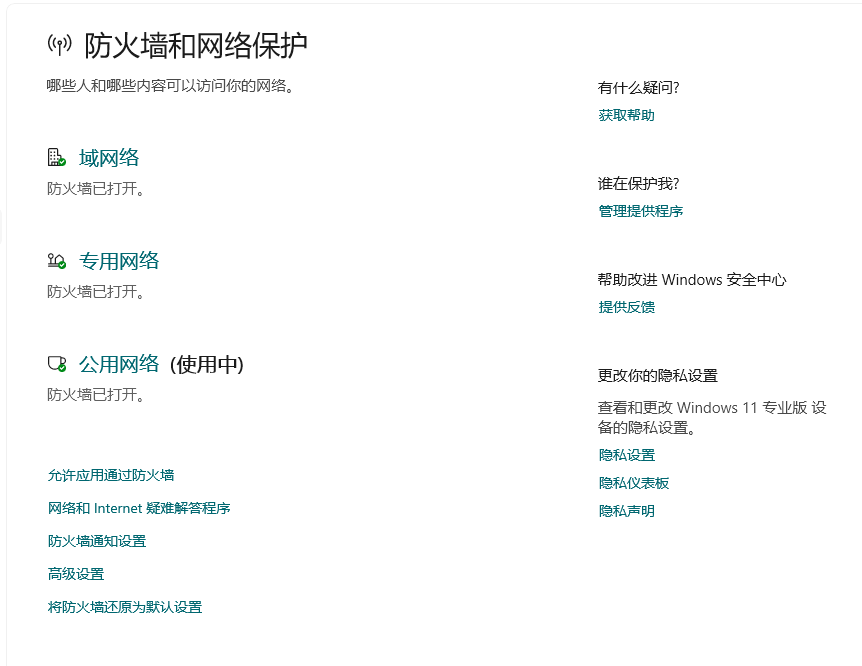Click 将防火墙还原为默认设置
Viewport: 862px width, 666px height.
pyautogui.click(x=125, y=607)
